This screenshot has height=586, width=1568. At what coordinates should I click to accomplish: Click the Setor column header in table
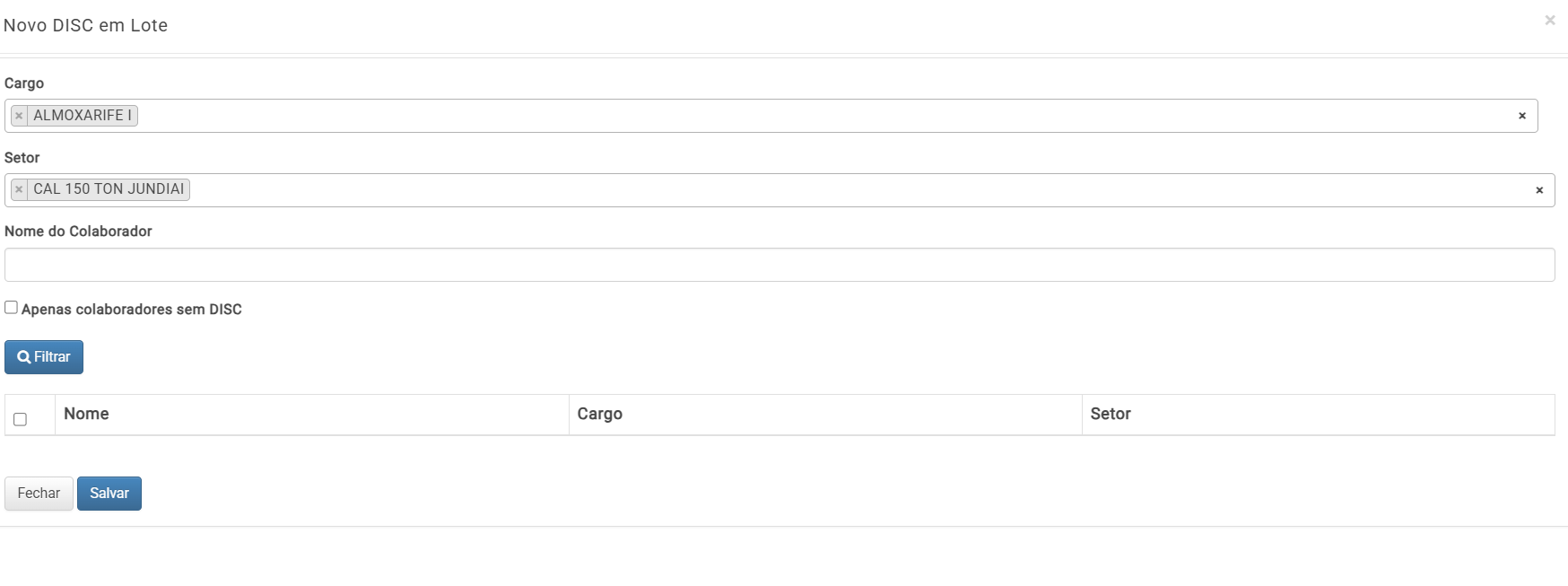(1110, 414)
